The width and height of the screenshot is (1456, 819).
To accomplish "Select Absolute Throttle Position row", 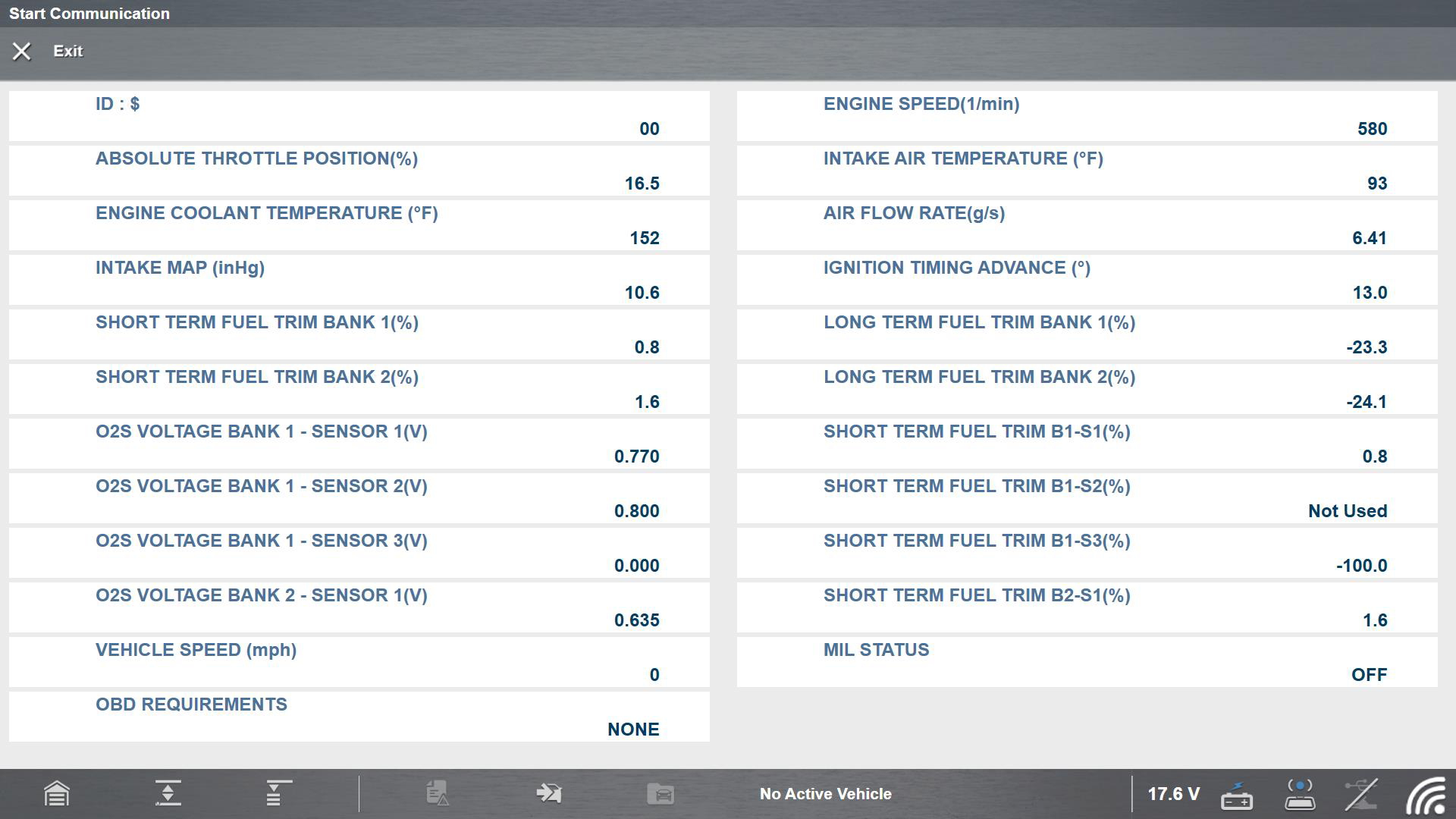I will pos(359,171).
